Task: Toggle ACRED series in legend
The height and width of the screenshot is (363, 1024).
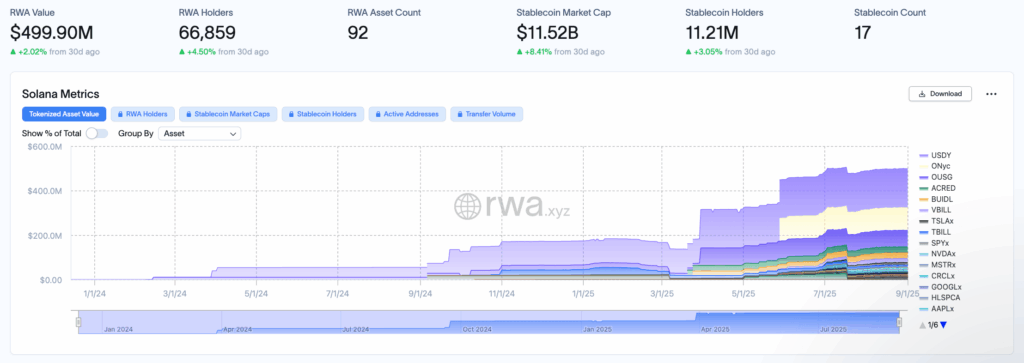Action: tap(938, 188)
